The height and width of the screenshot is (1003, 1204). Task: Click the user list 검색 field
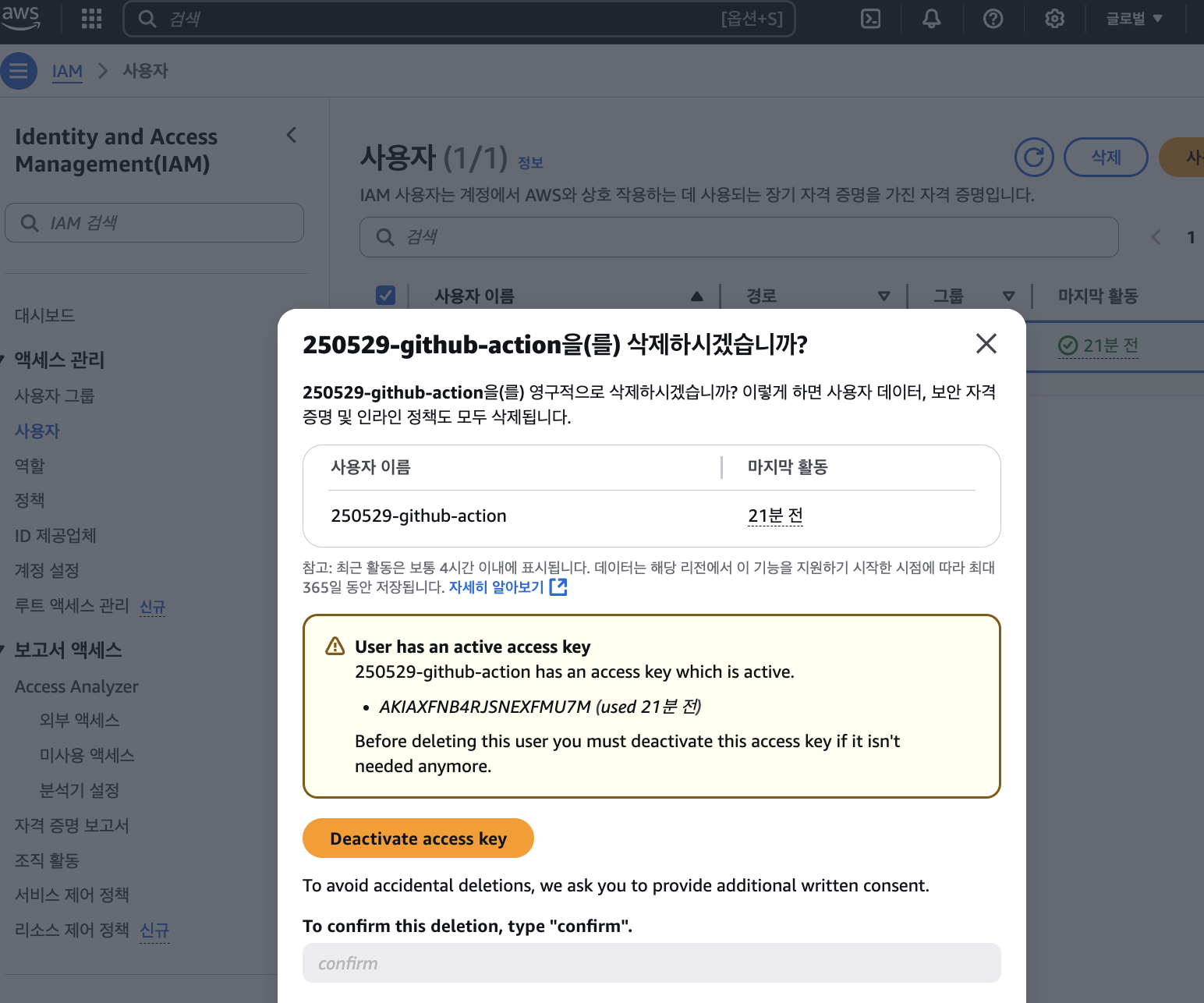[x=739, y=237]
